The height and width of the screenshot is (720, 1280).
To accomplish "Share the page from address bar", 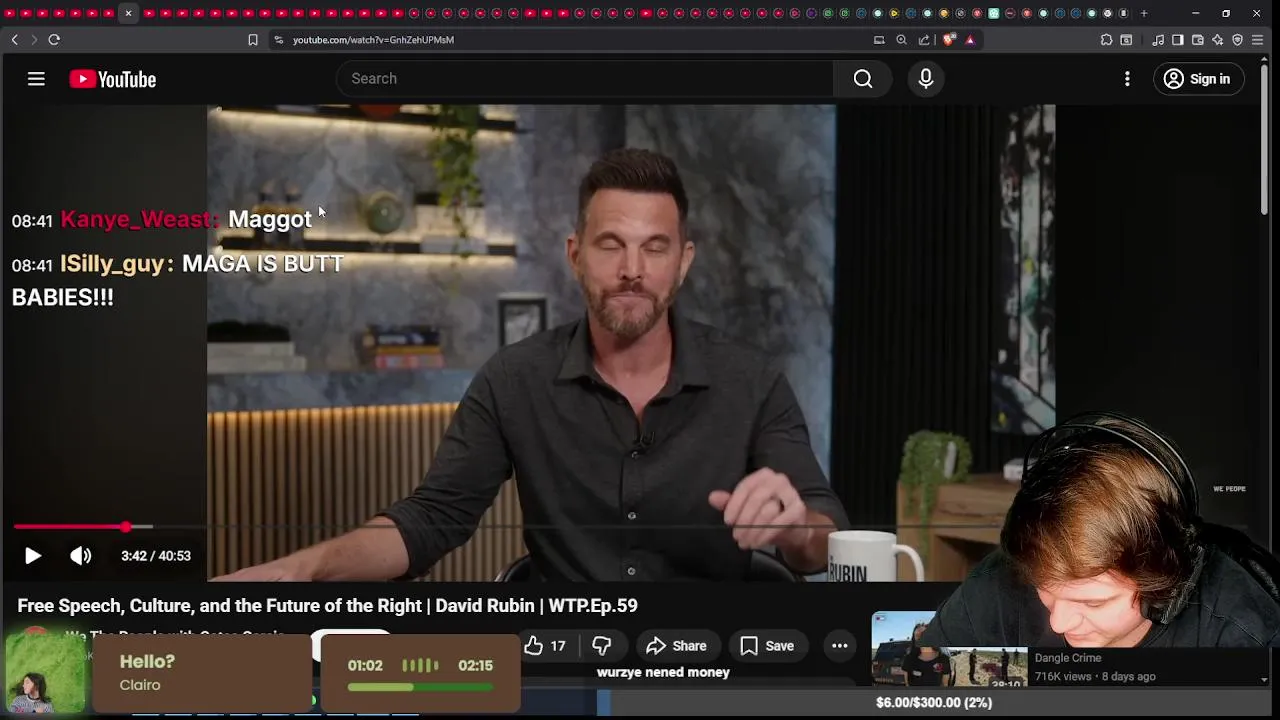I will click(x=924, y=40).
